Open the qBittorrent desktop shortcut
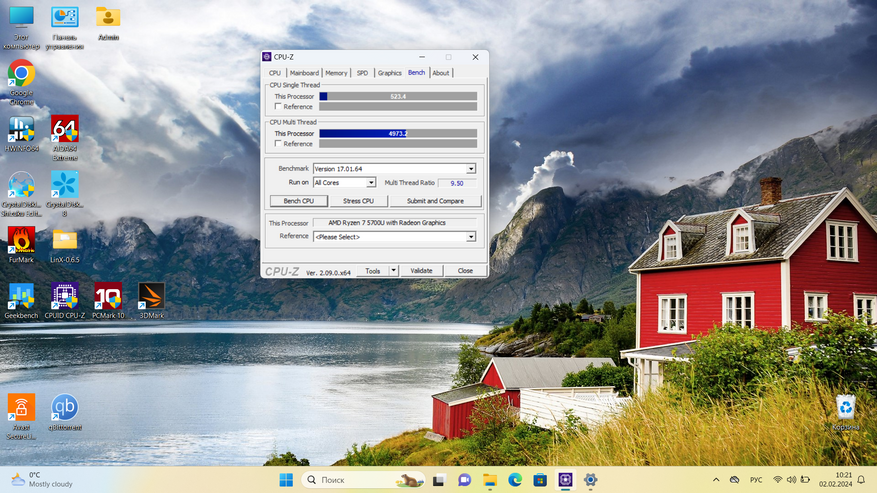This screenshot has width=877, height=493. [x=65, y=408]
